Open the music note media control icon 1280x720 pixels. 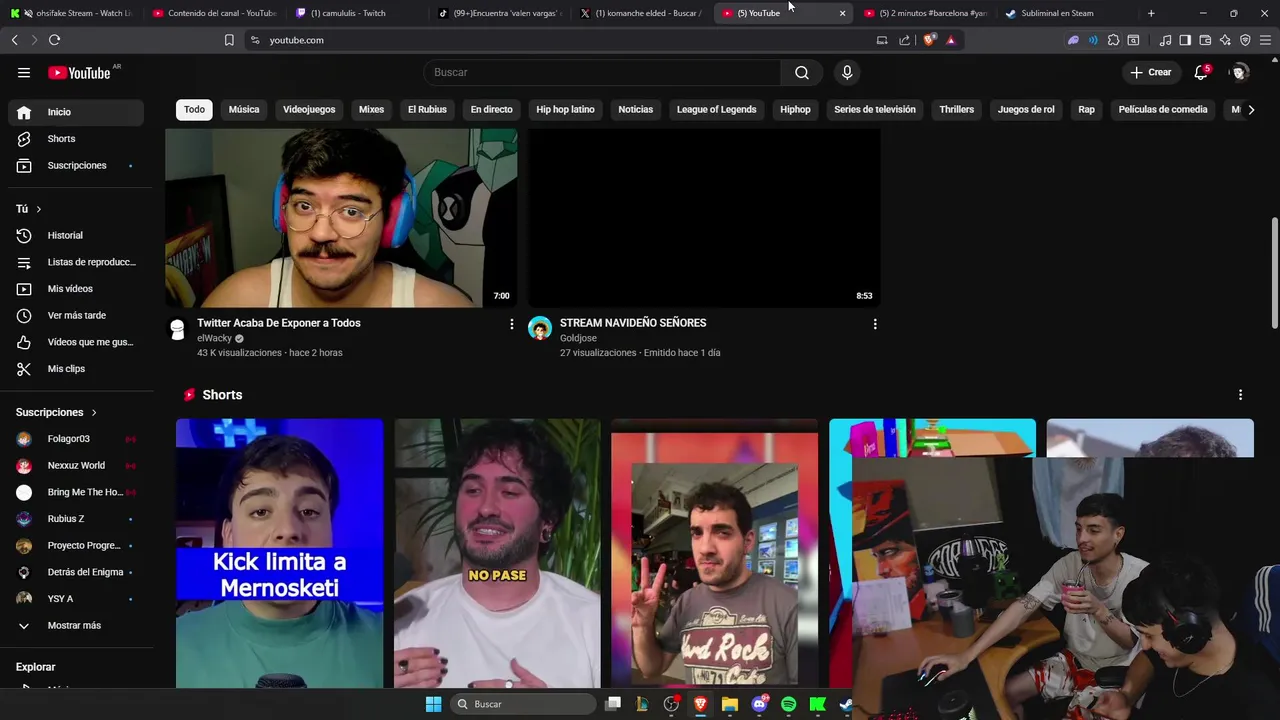(1165, 40)
